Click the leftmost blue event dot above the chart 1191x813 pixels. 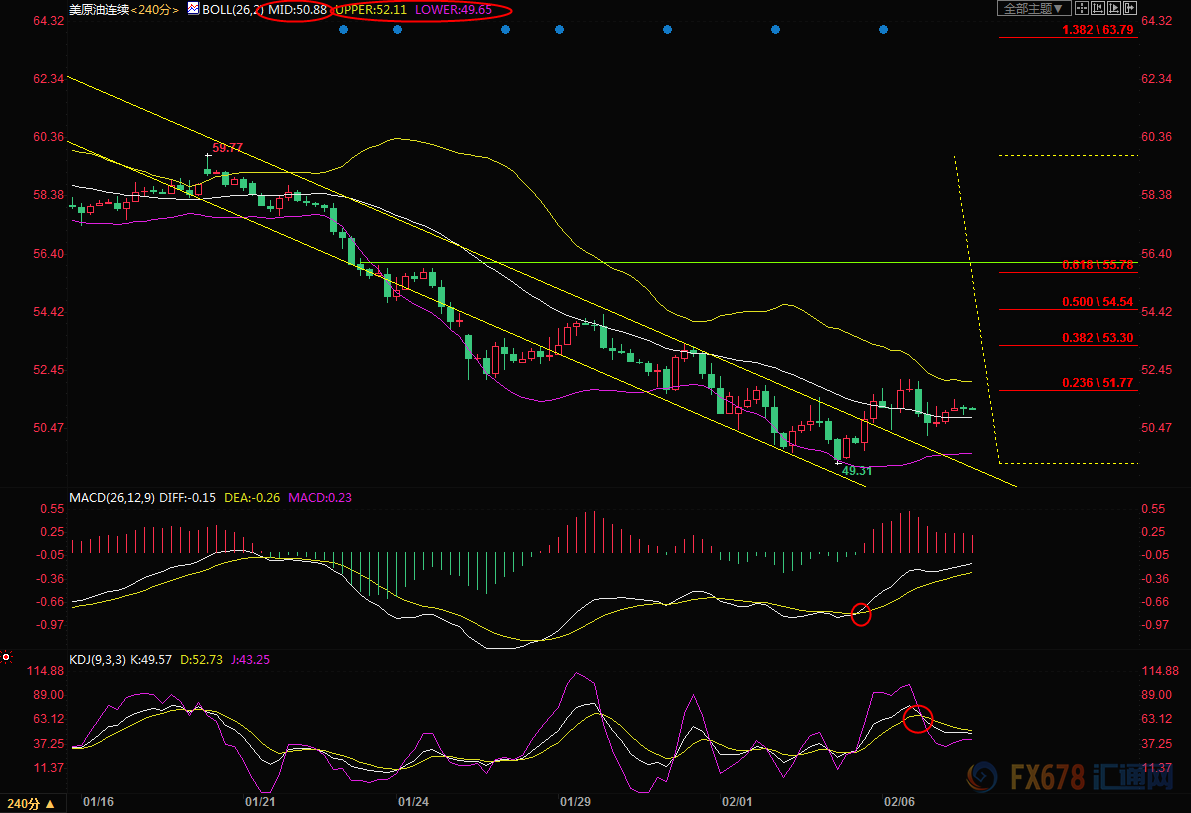point(342,30)
